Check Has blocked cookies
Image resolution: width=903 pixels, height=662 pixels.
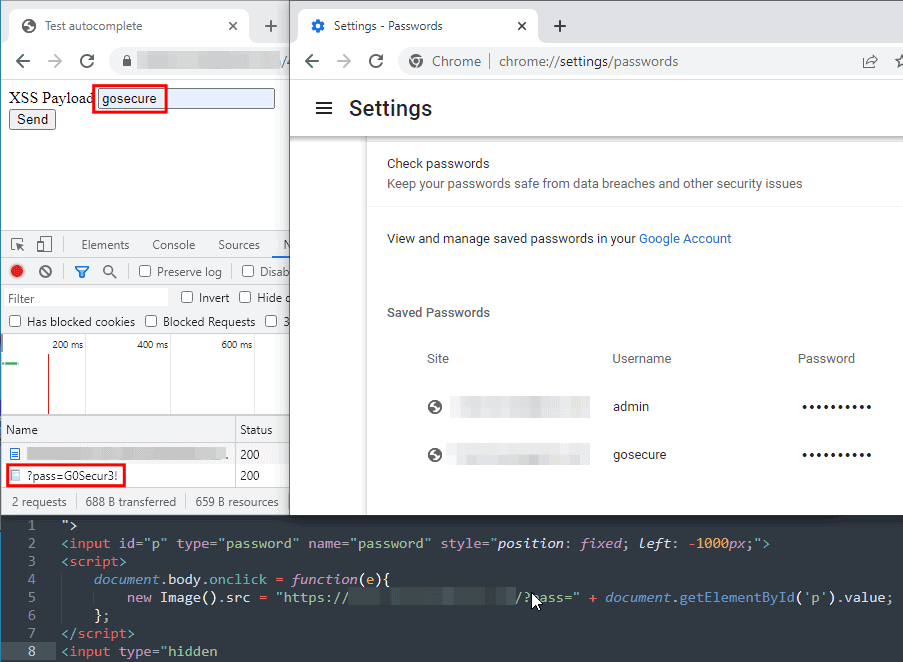[x=15, y=321]
